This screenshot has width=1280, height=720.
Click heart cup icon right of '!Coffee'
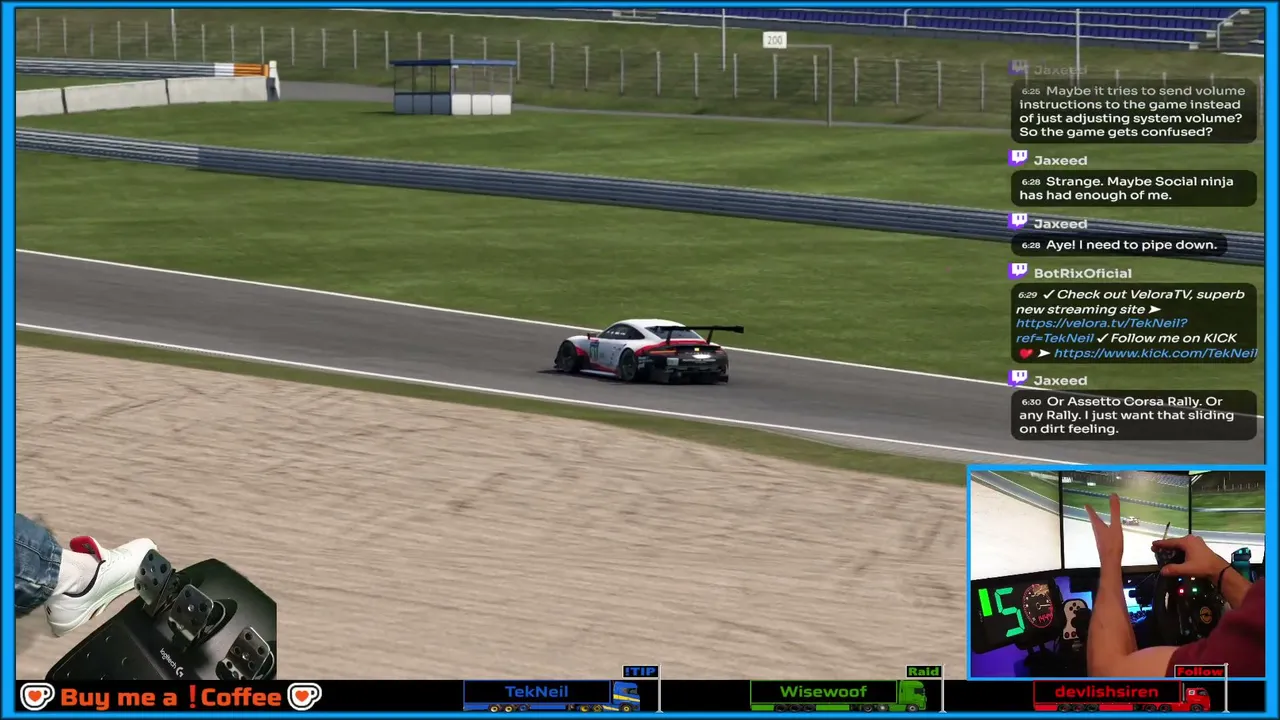coord(305,696)
